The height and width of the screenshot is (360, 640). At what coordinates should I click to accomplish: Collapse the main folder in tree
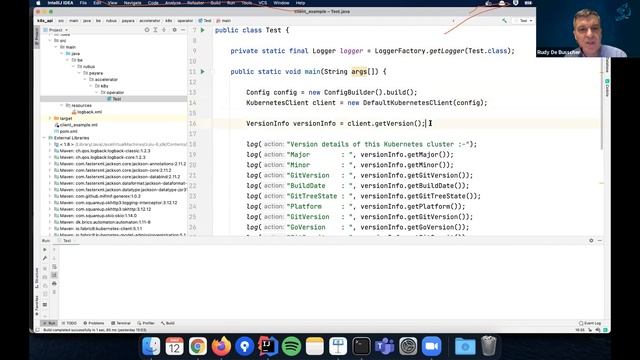click(56, 47)
